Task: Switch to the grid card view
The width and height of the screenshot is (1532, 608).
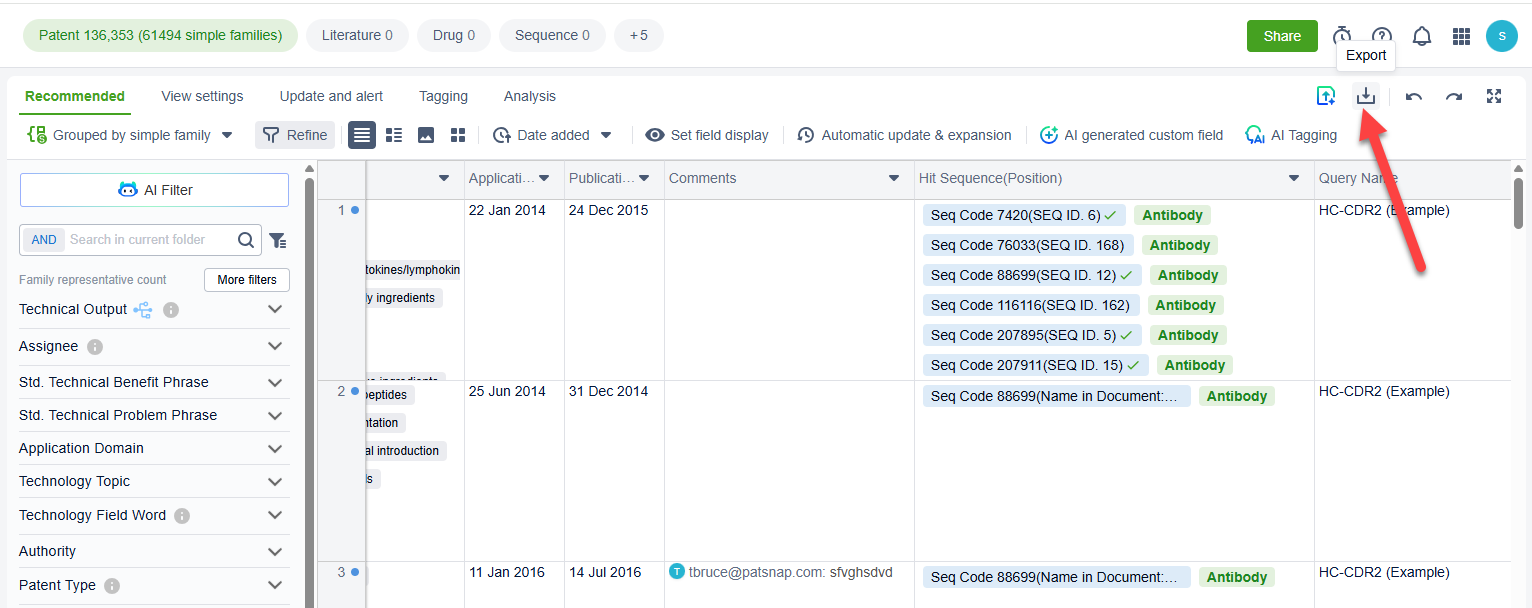Action: pos(458,135)
